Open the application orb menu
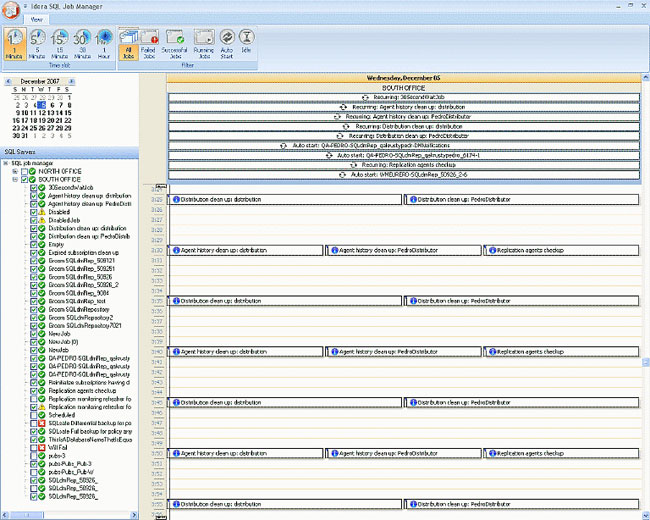Image resolution: width=650 pixels, height=520 pixels. pyautogui.click(x=10, y=10)
